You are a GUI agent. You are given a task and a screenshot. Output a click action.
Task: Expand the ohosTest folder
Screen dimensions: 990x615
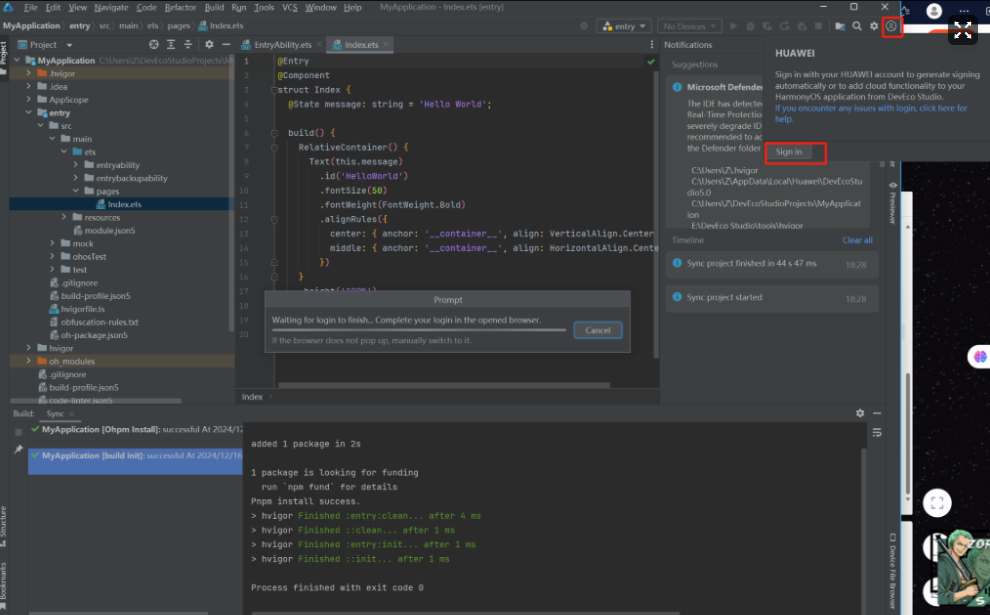pos(52,256)
